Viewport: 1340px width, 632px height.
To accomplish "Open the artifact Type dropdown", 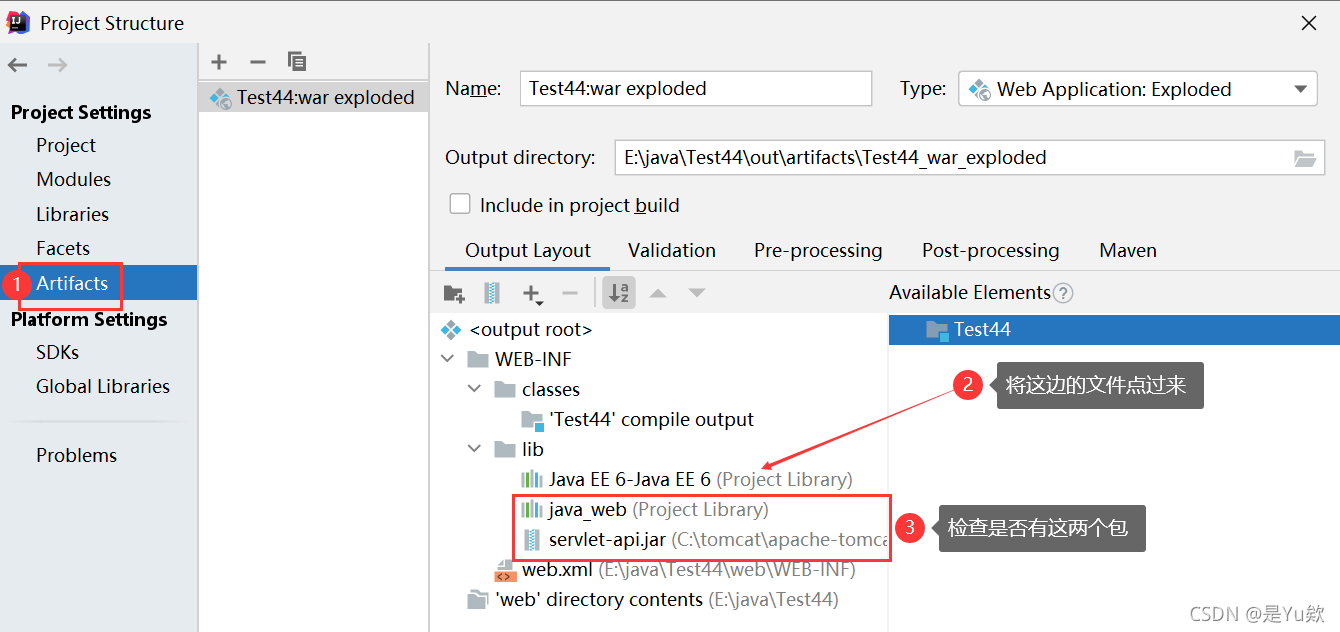I will (1138, 89).
